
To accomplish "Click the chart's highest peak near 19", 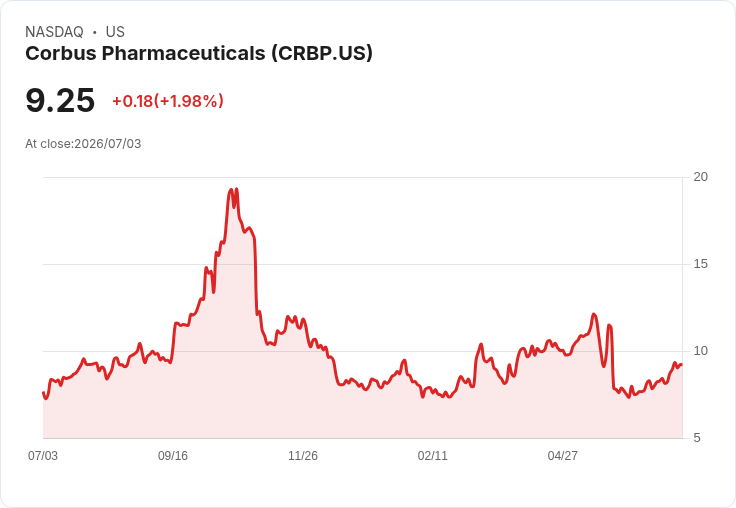I will tap(231, 190).
